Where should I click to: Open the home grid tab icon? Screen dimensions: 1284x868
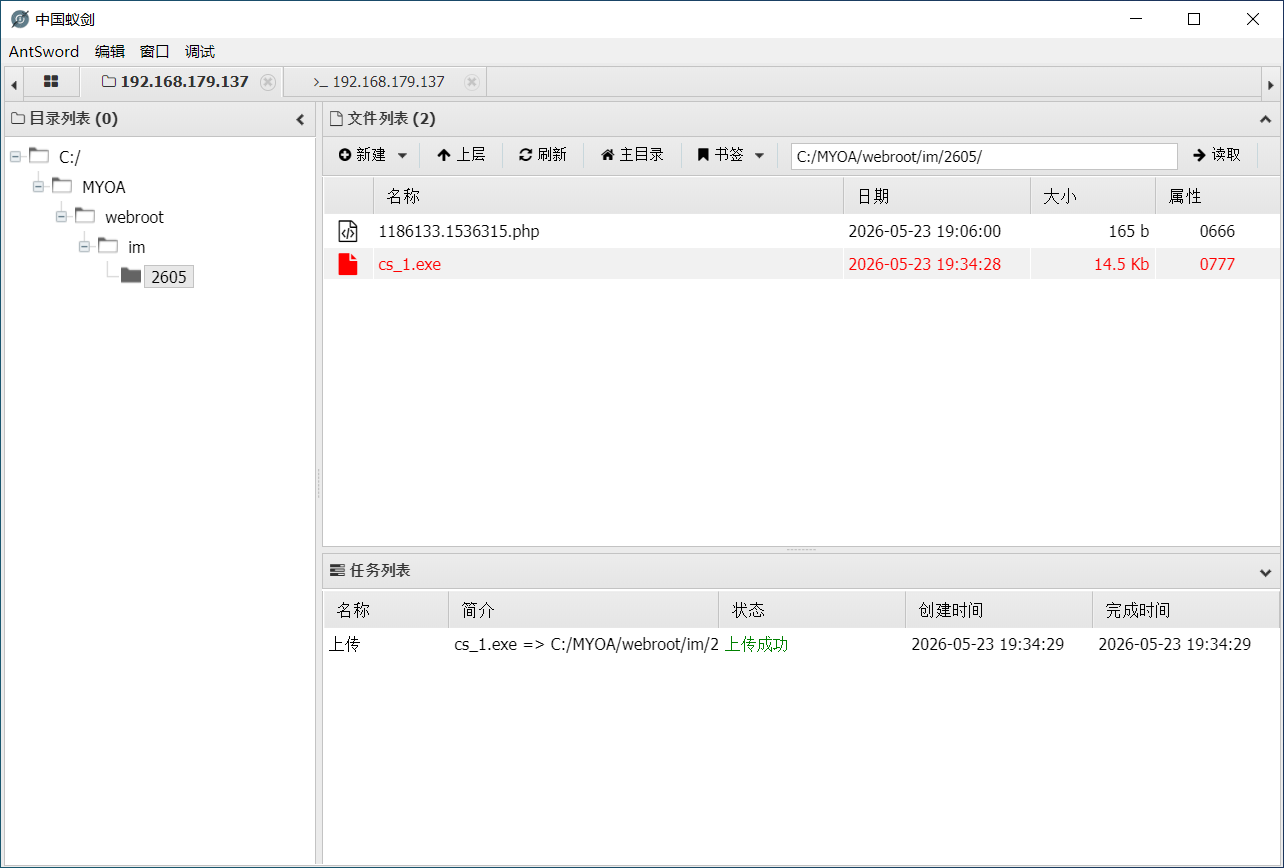click(x=51, y=82)
